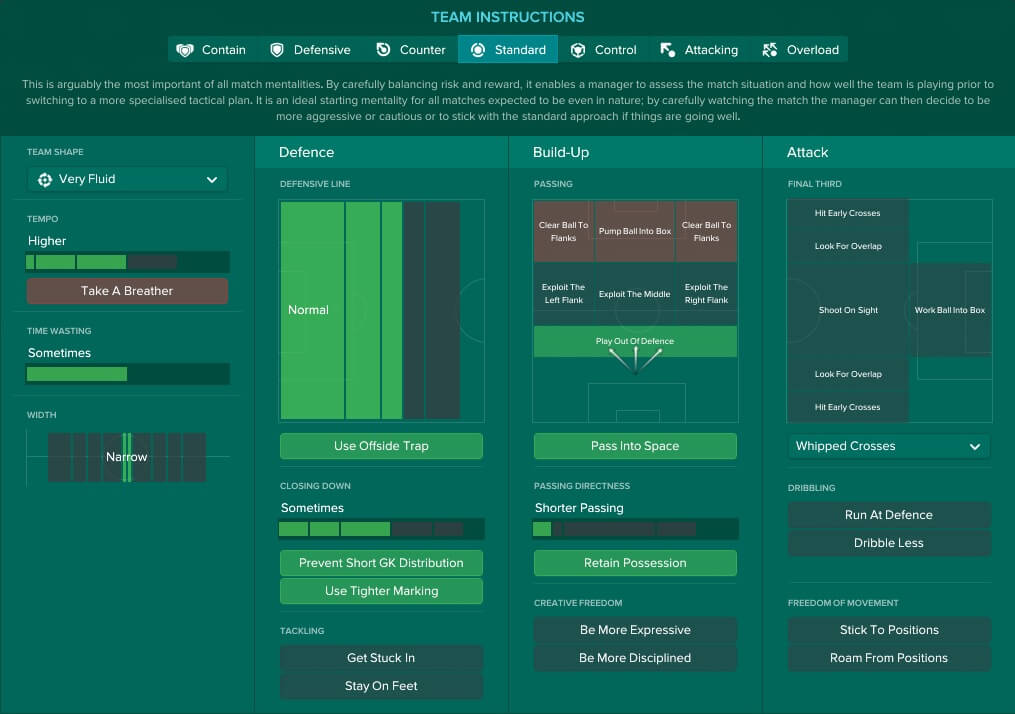Click the Roam From Positions button
This screenshot has width=1015, height=714.
coord(889,658)
